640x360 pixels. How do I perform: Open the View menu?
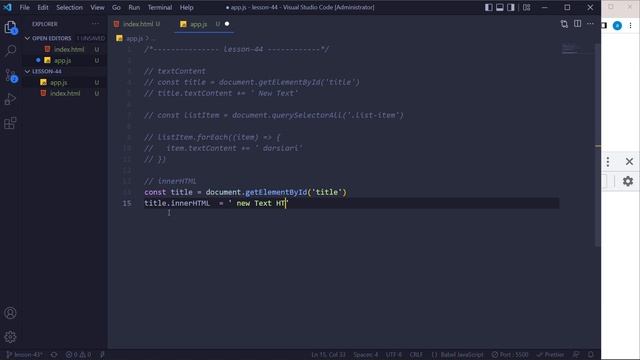click(x=97, y=7)
